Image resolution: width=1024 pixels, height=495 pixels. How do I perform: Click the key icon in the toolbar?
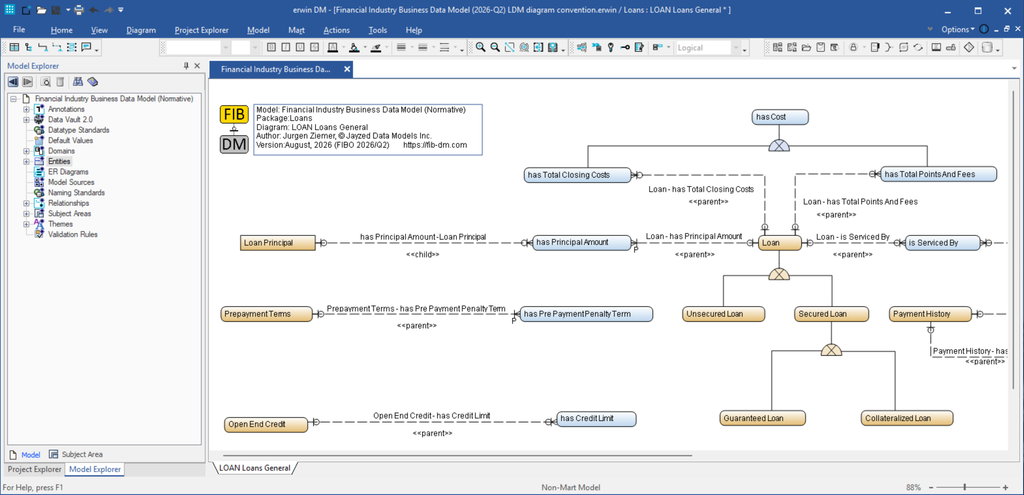(625, 47)
